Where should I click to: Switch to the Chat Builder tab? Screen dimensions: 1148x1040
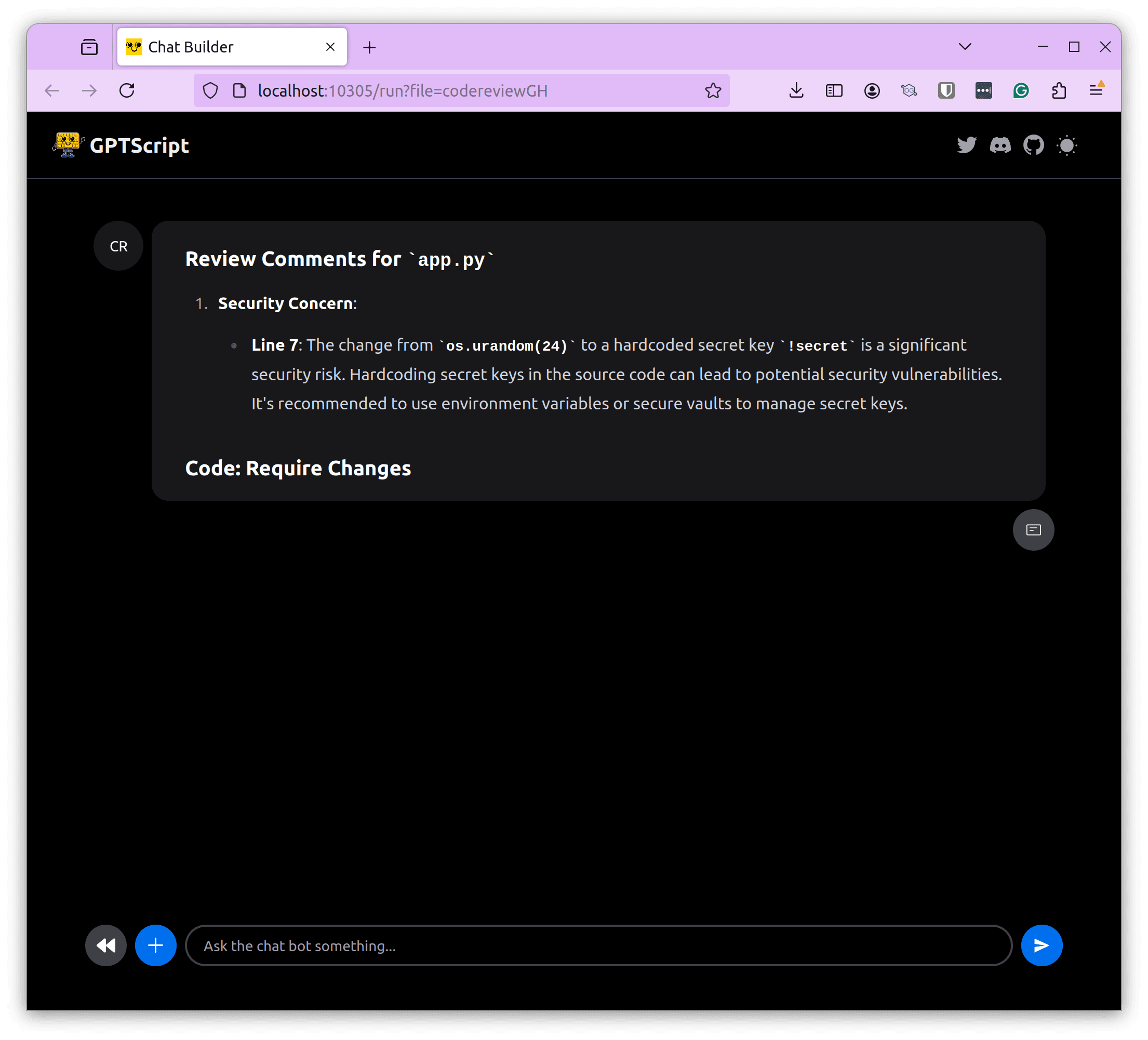coord(232,47)
